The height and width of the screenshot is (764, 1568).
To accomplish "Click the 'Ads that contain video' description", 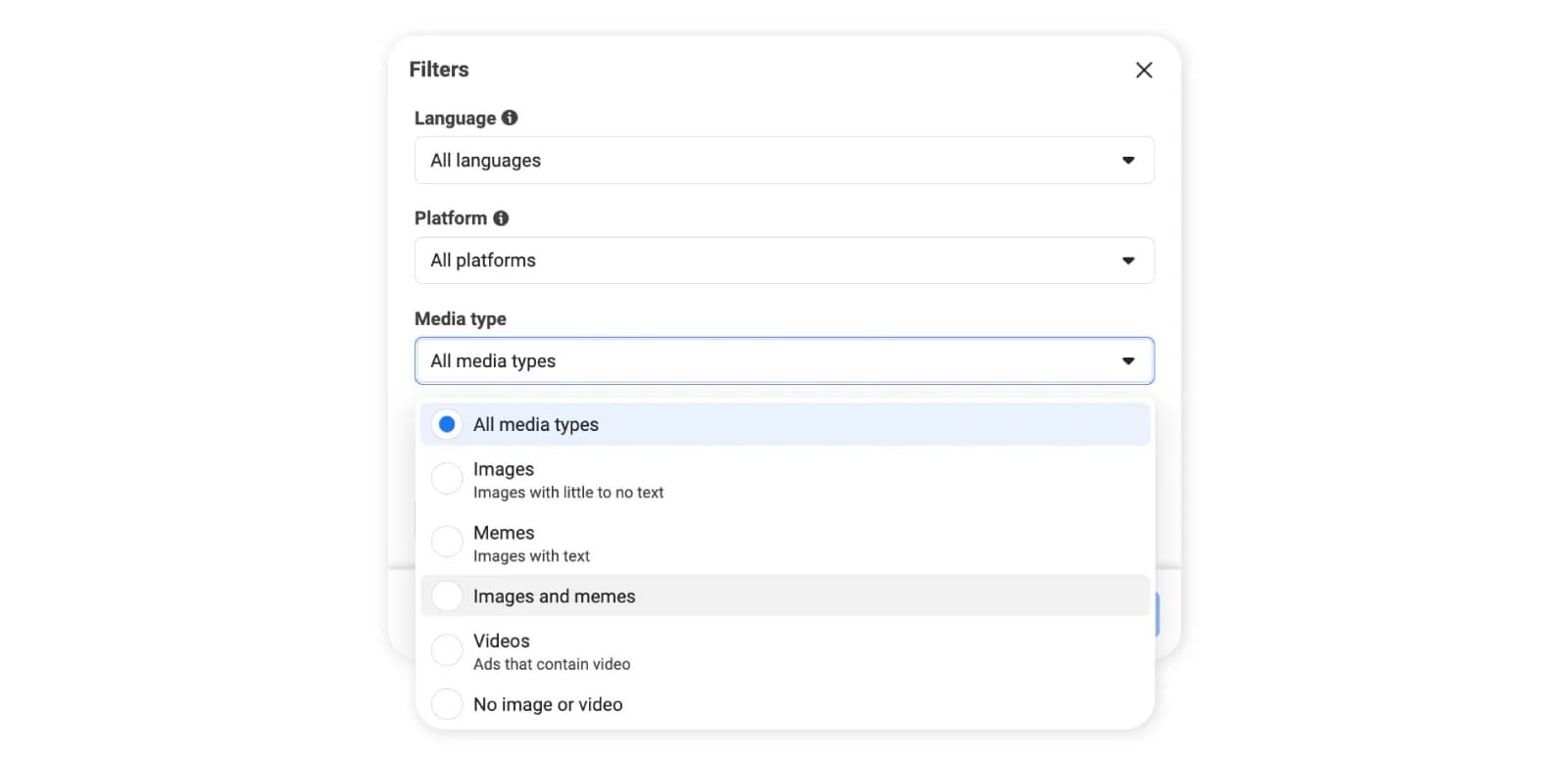I will click(552, 664).
